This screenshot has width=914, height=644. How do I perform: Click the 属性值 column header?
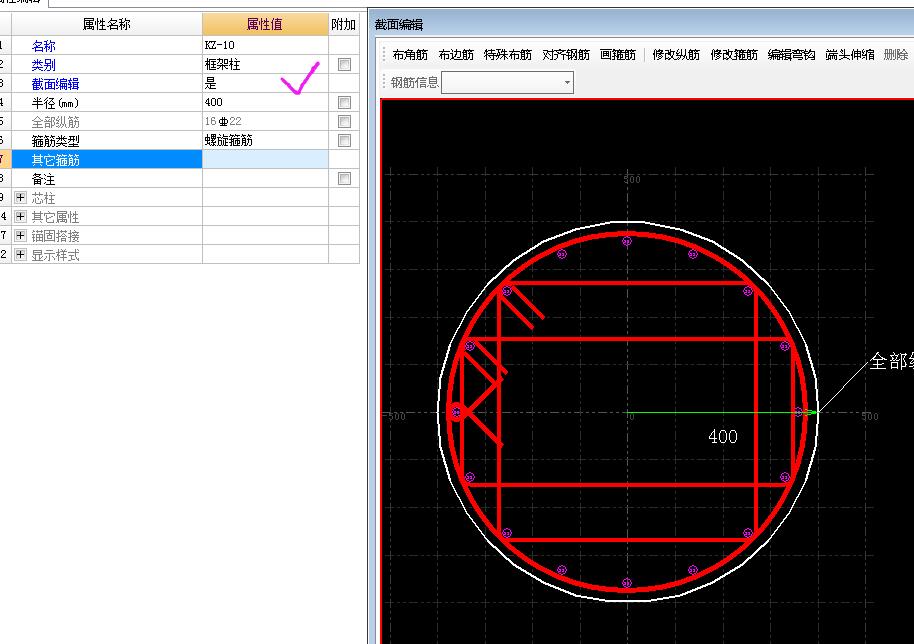(x=265, y=24)
